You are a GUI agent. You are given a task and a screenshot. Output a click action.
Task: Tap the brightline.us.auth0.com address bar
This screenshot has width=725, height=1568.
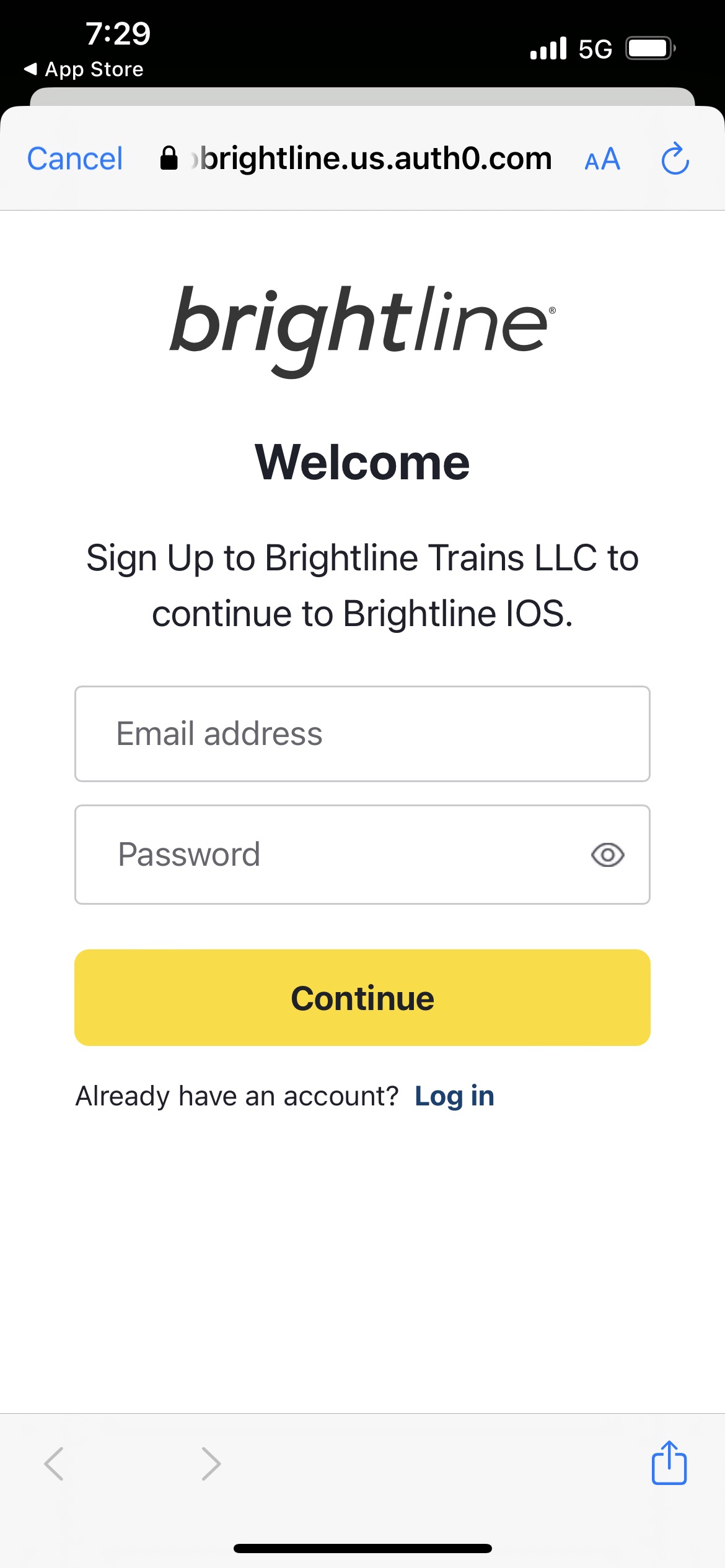[x=376, y=159]
